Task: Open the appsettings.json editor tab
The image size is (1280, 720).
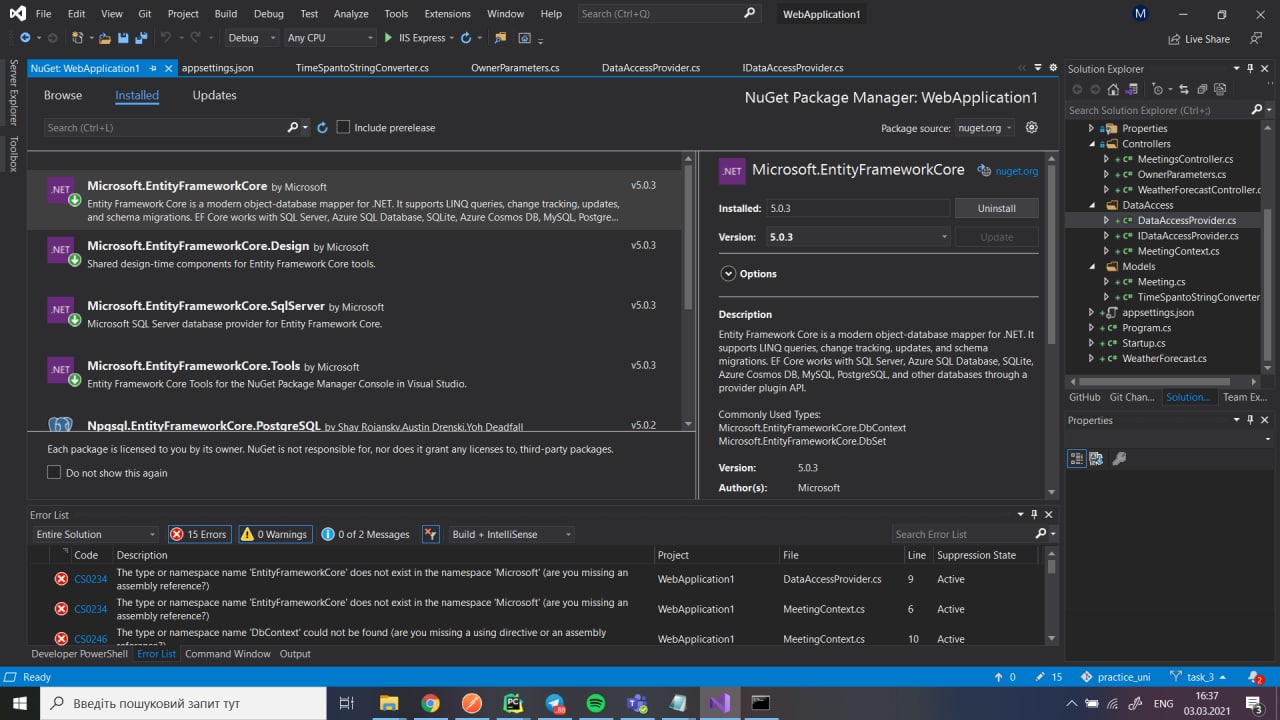Action: click(x=217, y=68)
